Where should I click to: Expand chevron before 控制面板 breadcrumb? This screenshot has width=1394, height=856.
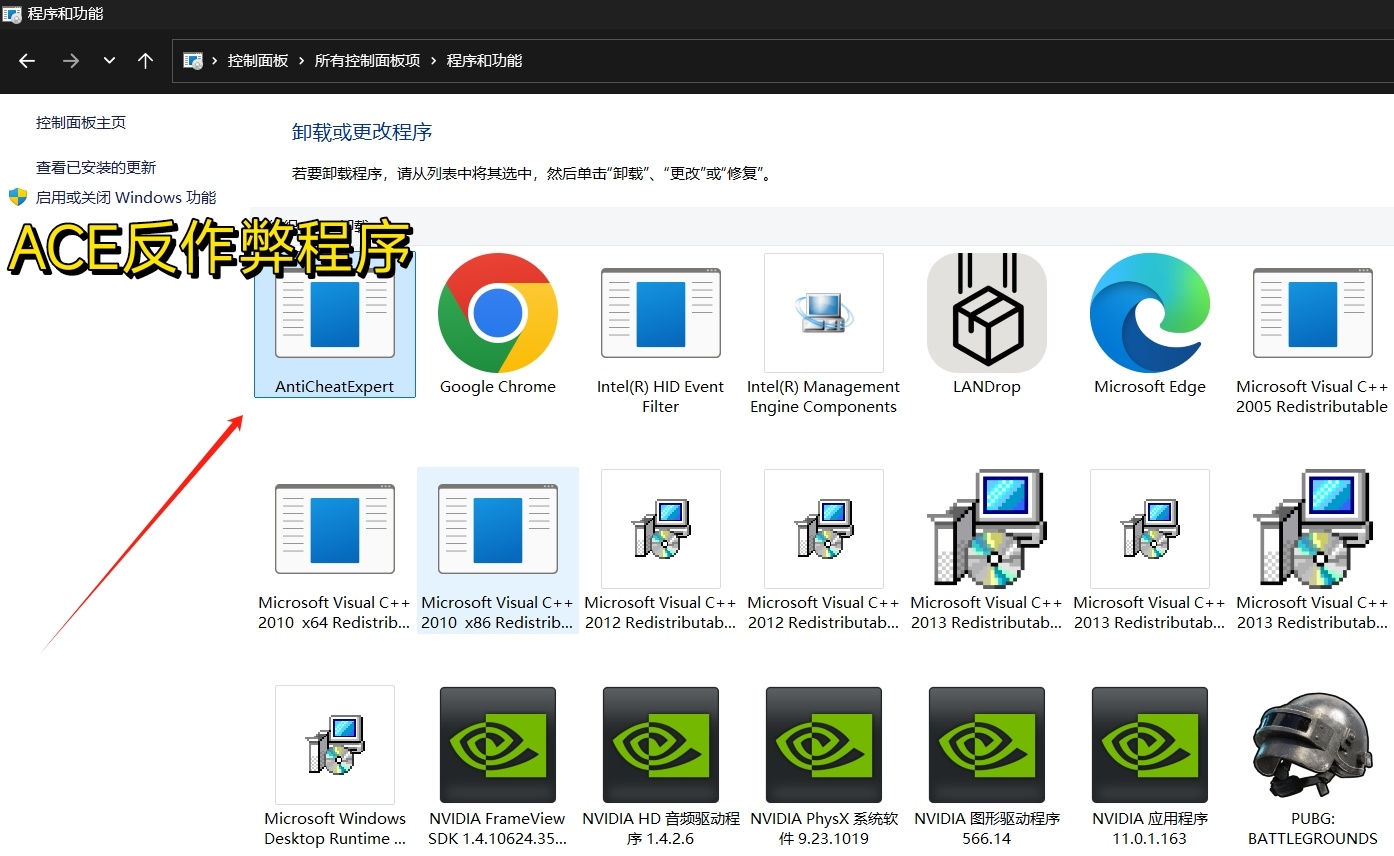(x=215, y=61)
